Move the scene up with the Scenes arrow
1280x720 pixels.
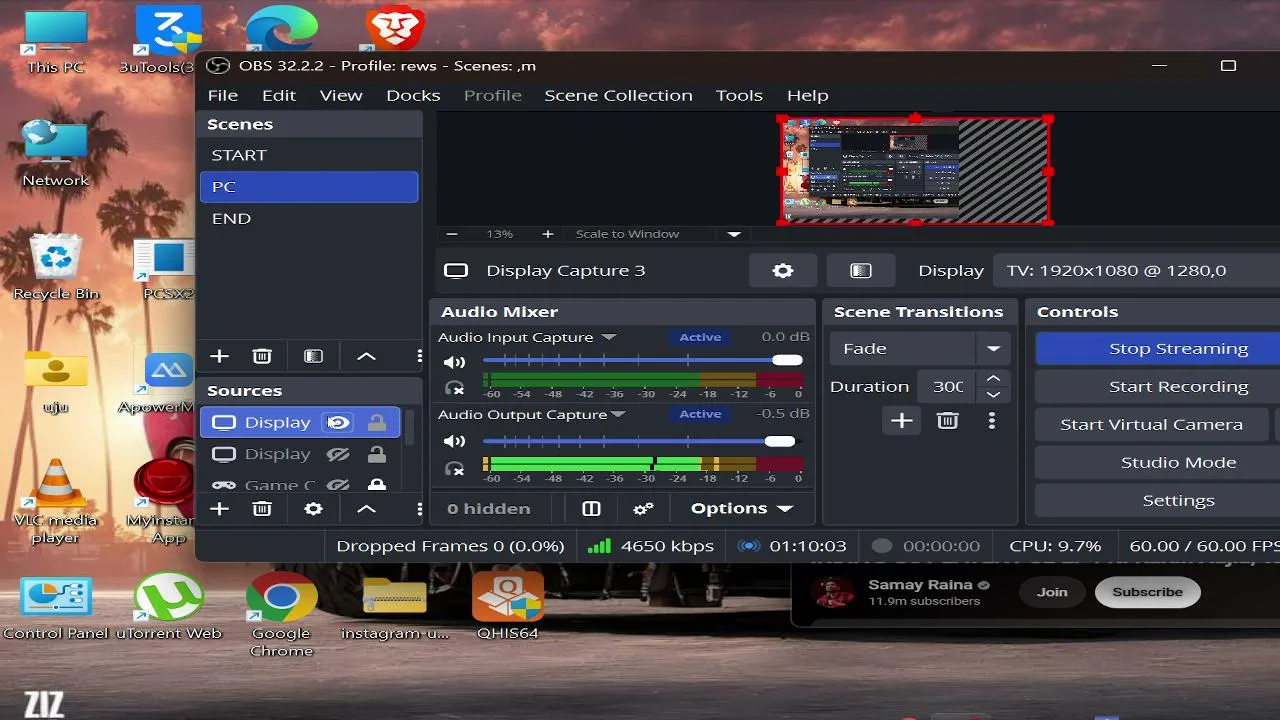(366, 356)
